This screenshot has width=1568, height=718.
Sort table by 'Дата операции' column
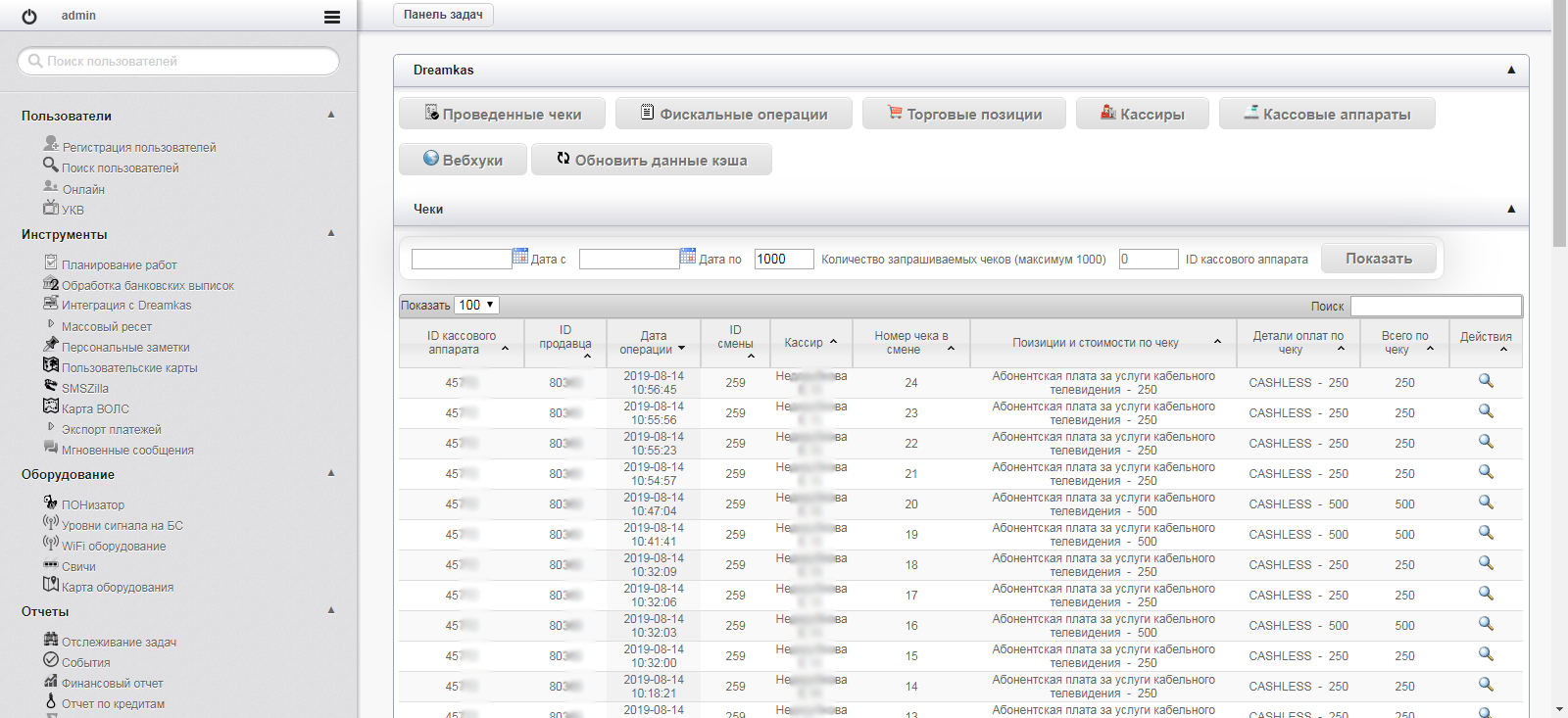[653, 342]
